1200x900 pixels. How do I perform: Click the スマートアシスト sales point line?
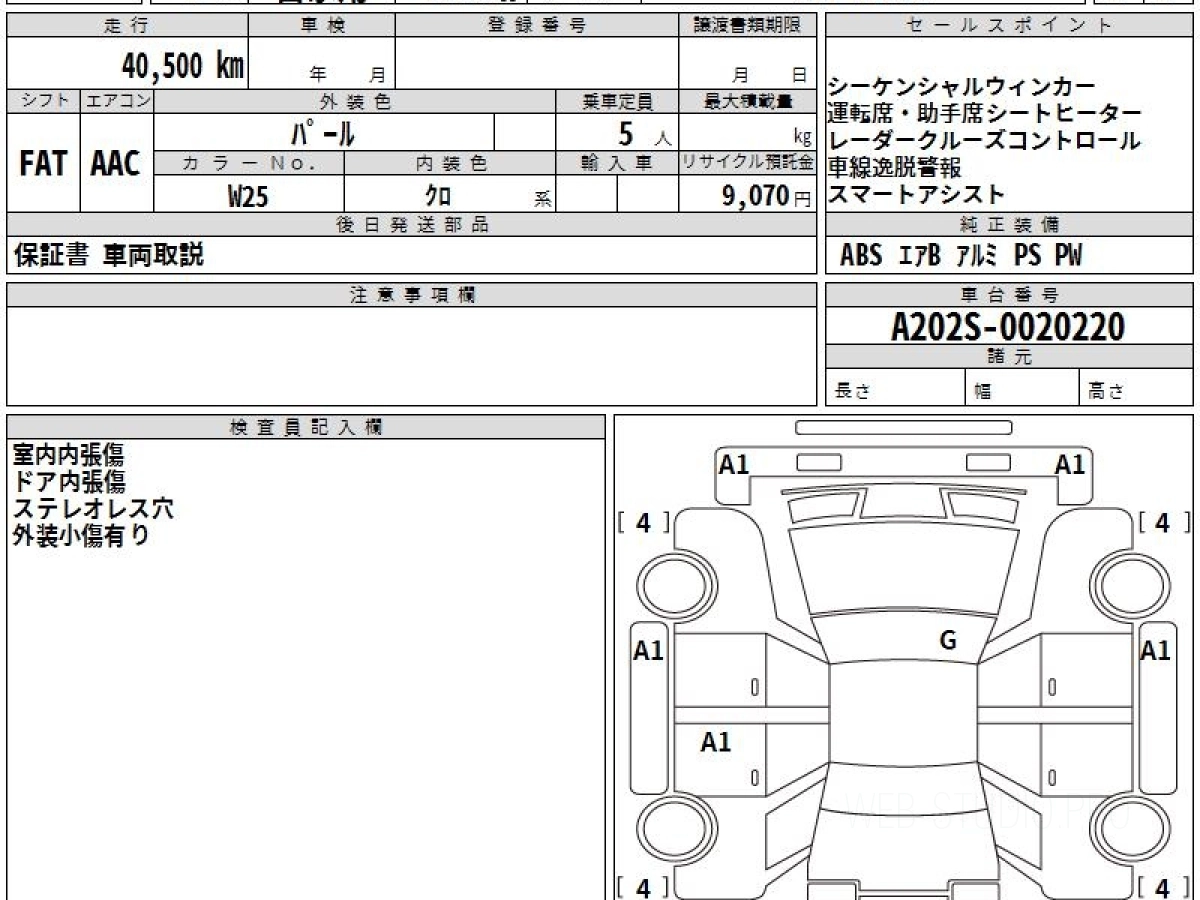click(x=916, y=195)
